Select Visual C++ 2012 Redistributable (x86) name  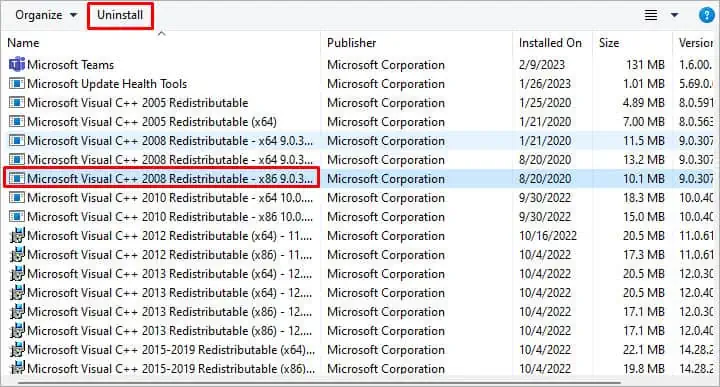pos(169,254)
